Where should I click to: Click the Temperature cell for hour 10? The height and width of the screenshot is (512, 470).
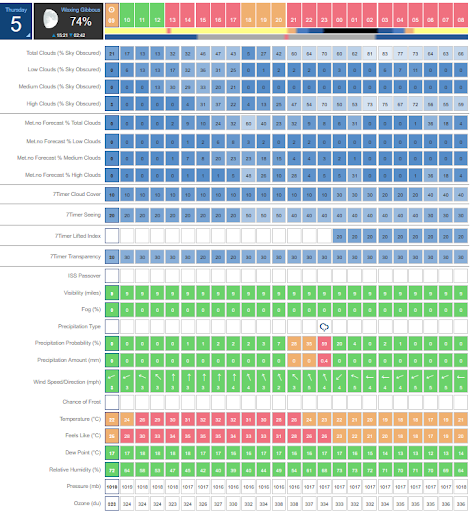pyautogui.click(x=127, y=420)
